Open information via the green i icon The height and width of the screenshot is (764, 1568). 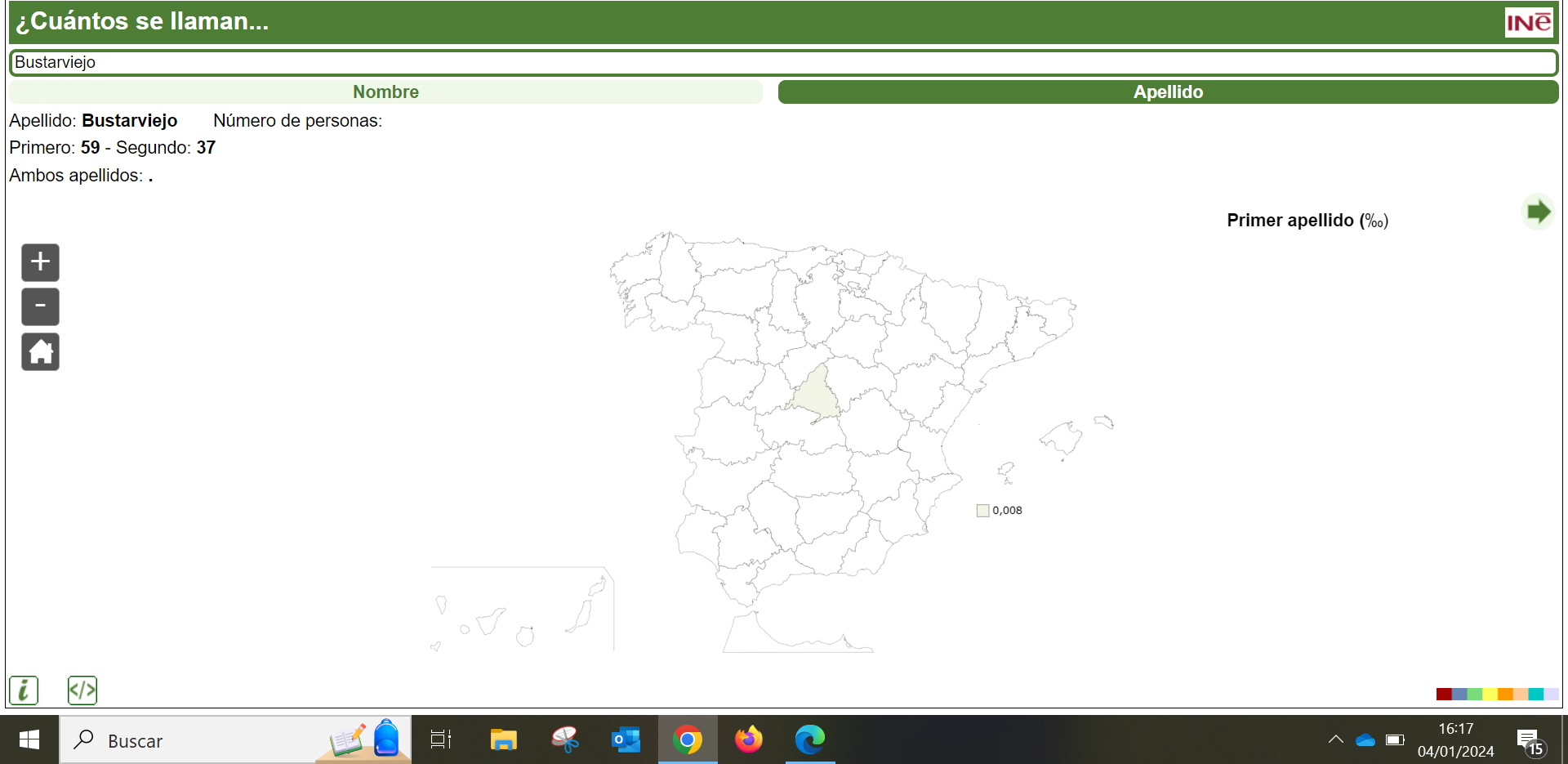pos(23,690)
